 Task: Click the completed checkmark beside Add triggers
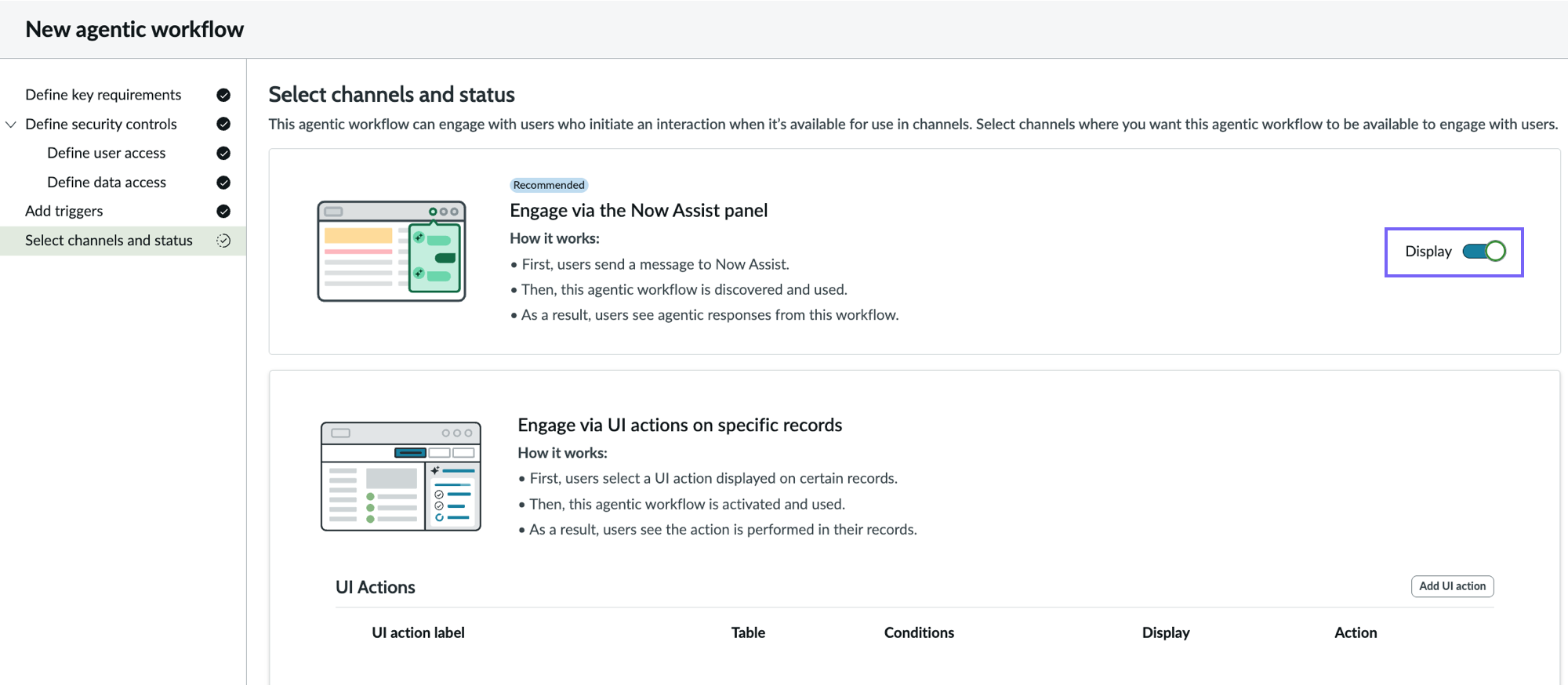click(x=223, y=212)
